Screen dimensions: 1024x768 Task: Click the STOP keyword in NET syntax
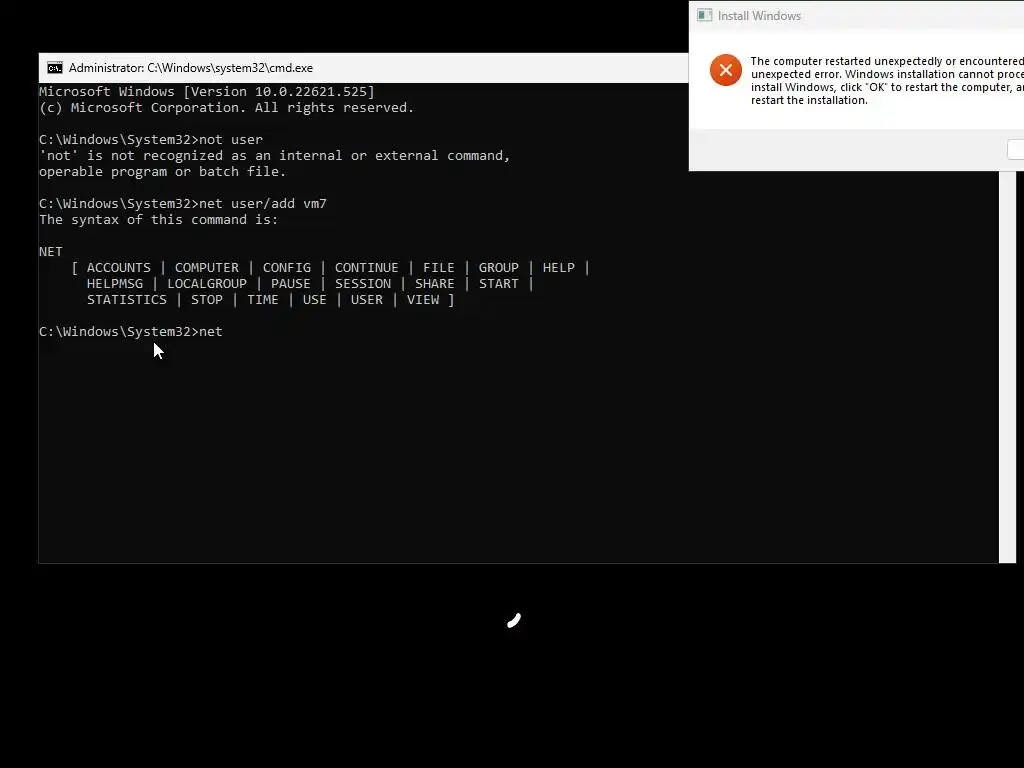[207, 300]
